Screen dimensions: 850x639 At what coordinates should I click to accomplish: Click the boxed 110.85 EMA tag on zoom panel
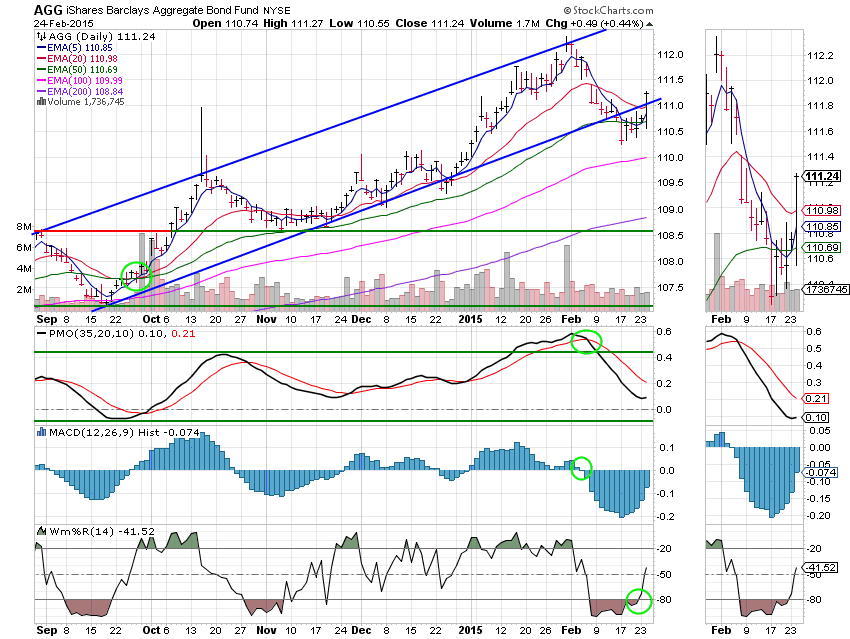tap(822, 227)
